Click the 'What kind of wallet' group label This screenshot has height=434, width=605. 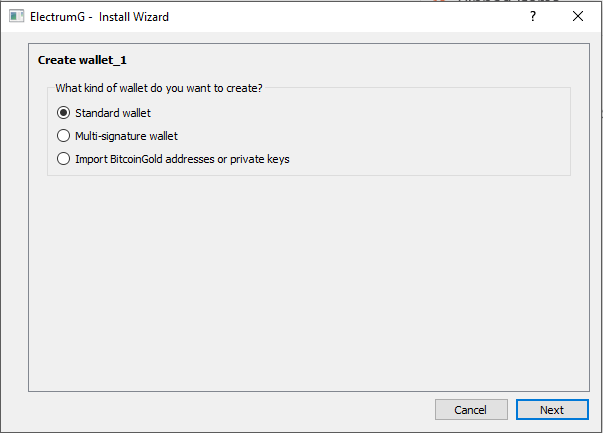(158, 88)
